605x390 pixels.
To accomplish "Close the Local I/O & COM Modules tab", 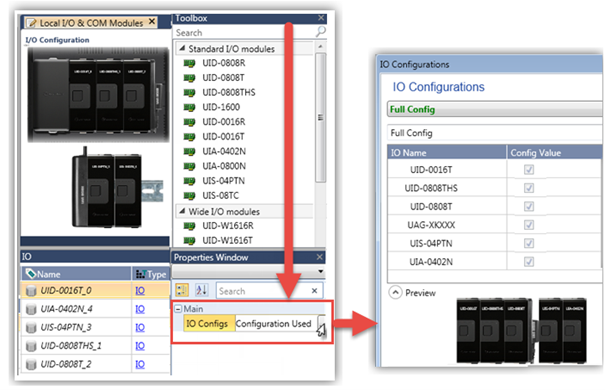I will (x=152, y=22).
